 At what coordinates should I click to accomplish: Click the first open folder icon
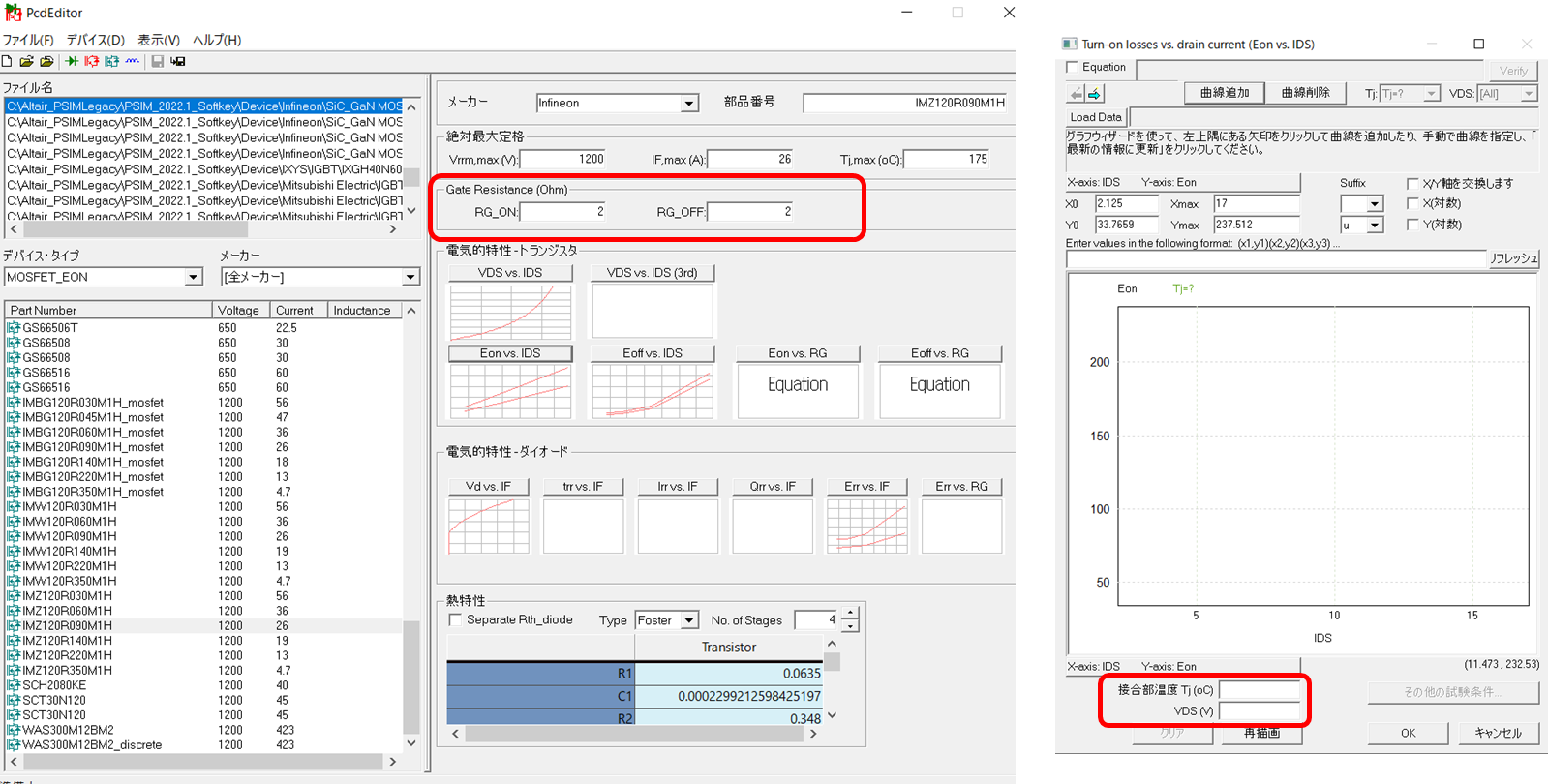pyautogui.click(x=27, y=61)
